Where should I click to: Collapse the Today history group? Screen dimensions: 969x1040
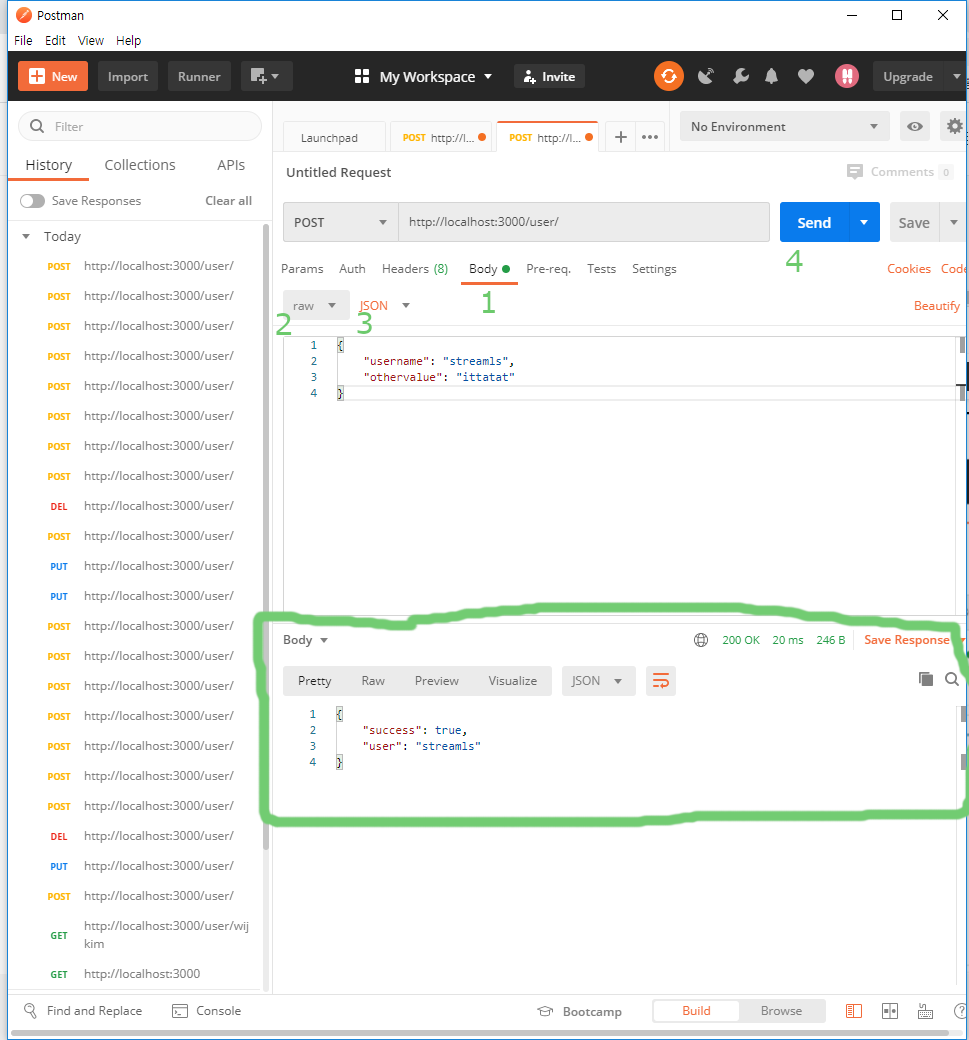click(26, 236)
